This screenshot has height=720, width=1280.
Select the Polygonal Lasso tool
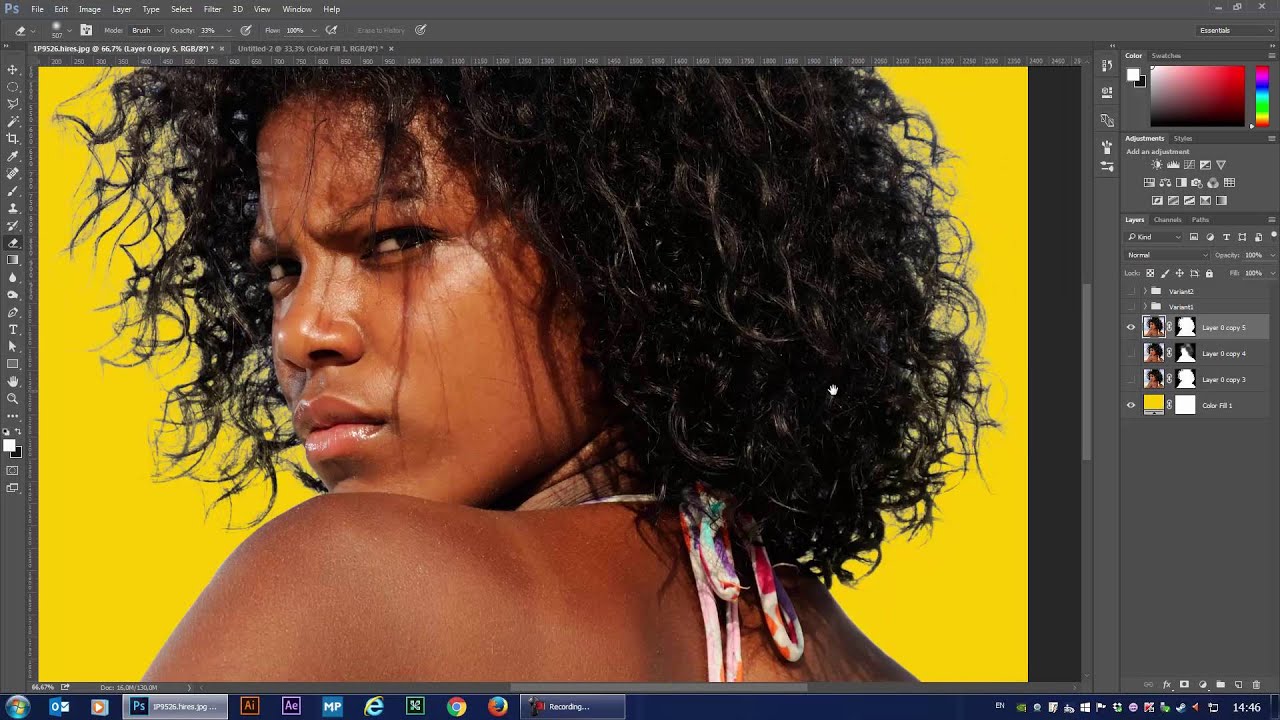[x=13, y=103]
